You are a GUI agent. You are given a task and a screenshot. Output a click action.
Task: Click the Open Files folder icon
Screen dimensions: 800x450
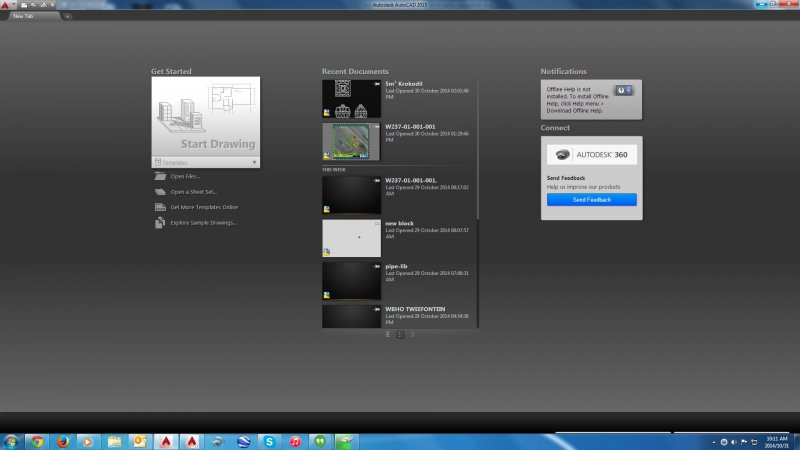tap(160, 176)
